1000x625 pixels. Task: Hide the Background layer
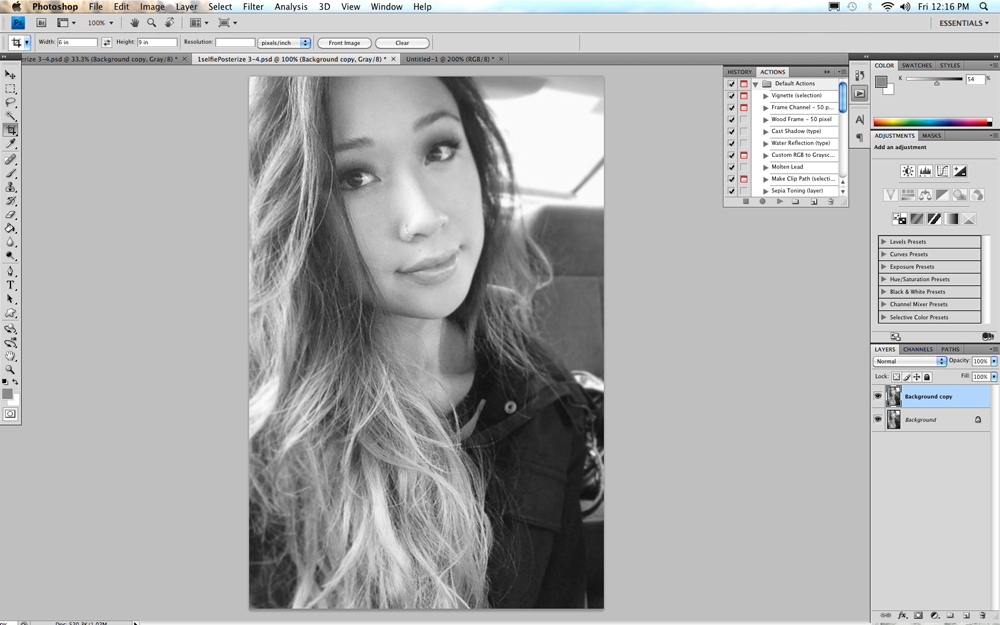(878, 419)
